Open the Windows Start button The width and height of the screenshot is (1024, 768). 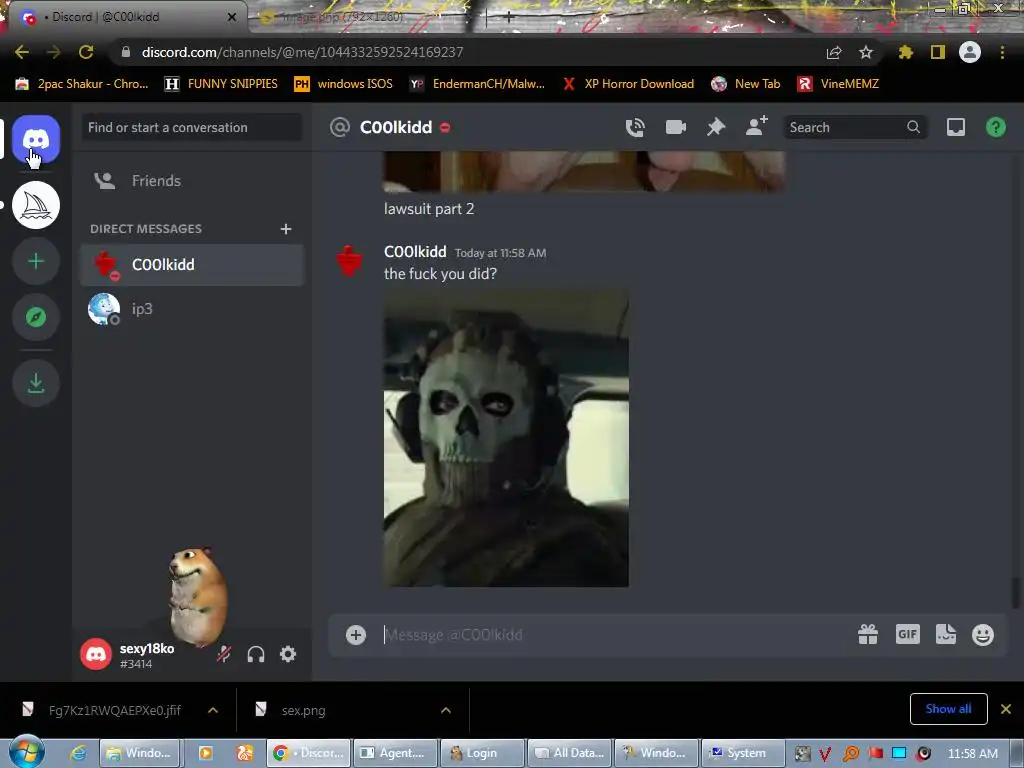(26, 752)
